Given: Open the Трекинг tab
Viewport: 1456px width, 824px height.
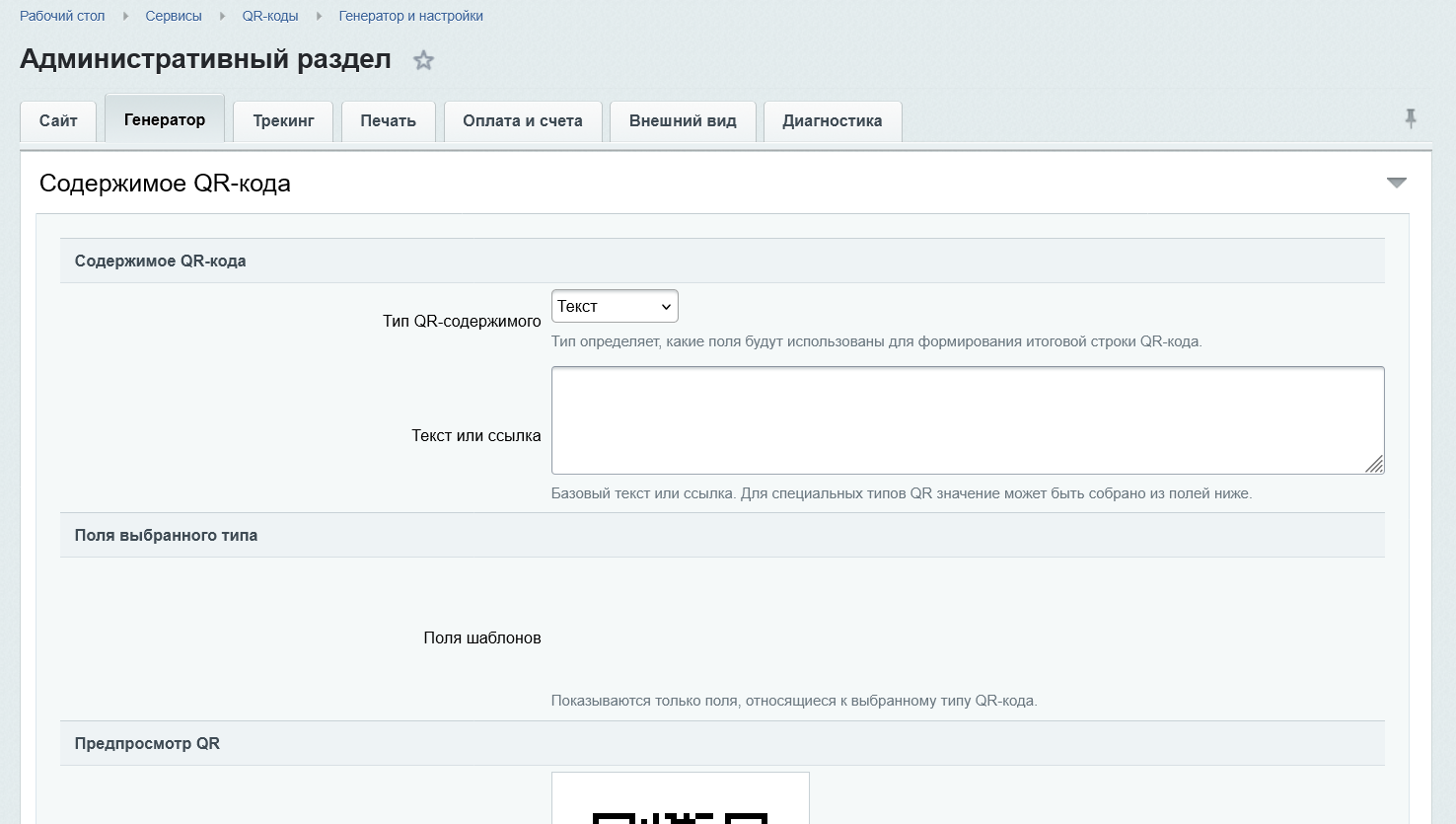Looking at the screenshot, I should point(283,121).
